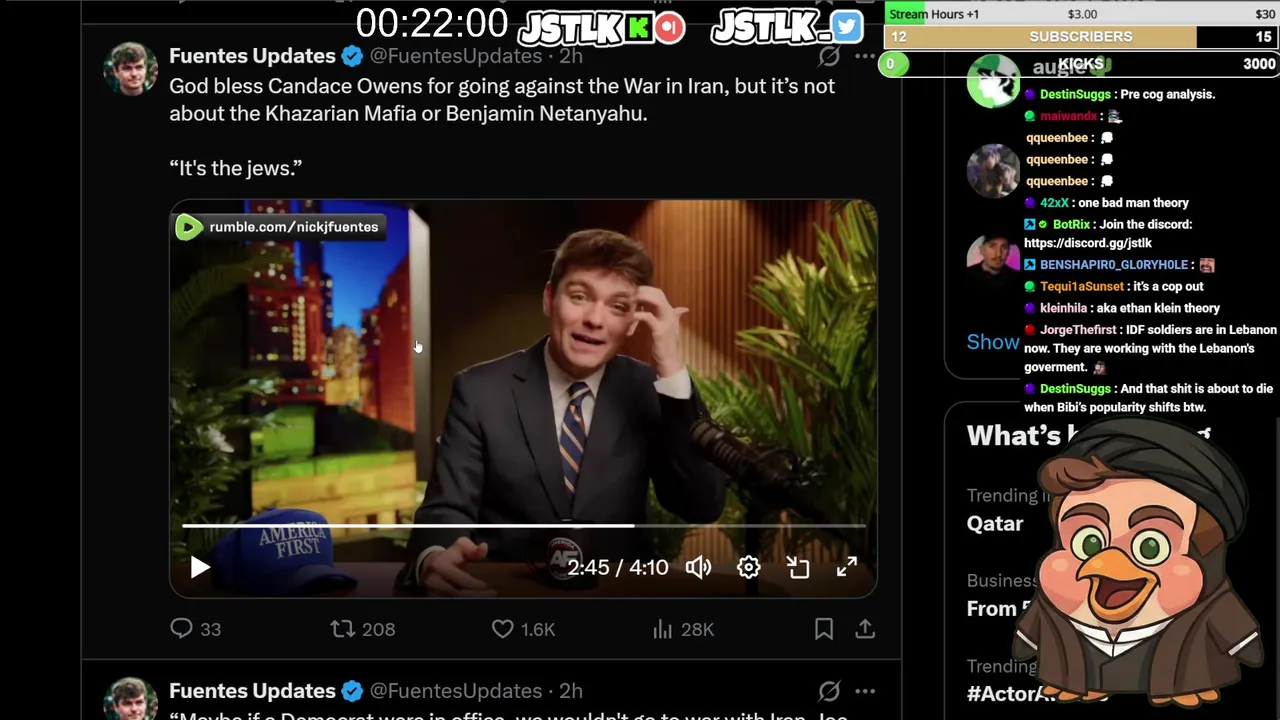The width and height of the screenshot is (1280, 720).
Task: Click the Grok icon on the second post
Action: pyautogui.click(x=829, y=691)
